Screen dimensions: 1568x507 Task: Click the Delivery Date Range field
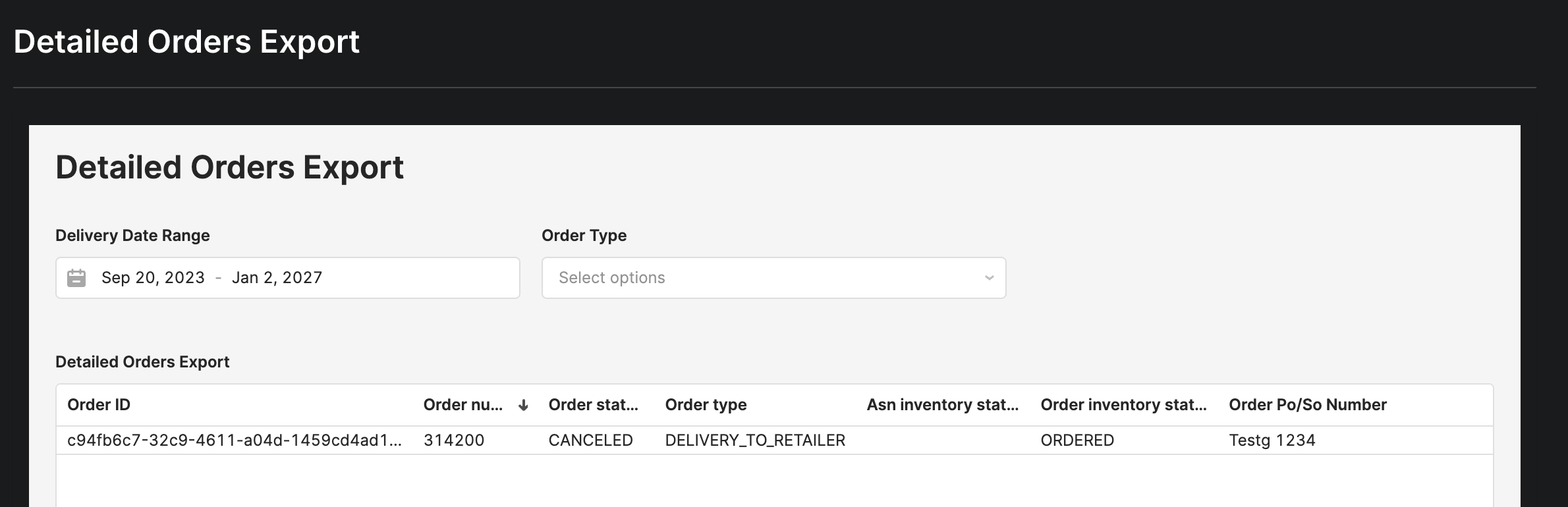287,277
